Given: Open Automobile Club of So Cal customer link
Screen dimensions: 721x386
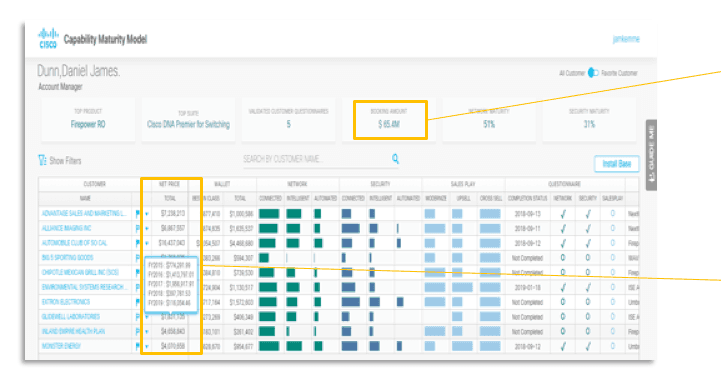Looking at the screenshot, I should coord(74,243).
